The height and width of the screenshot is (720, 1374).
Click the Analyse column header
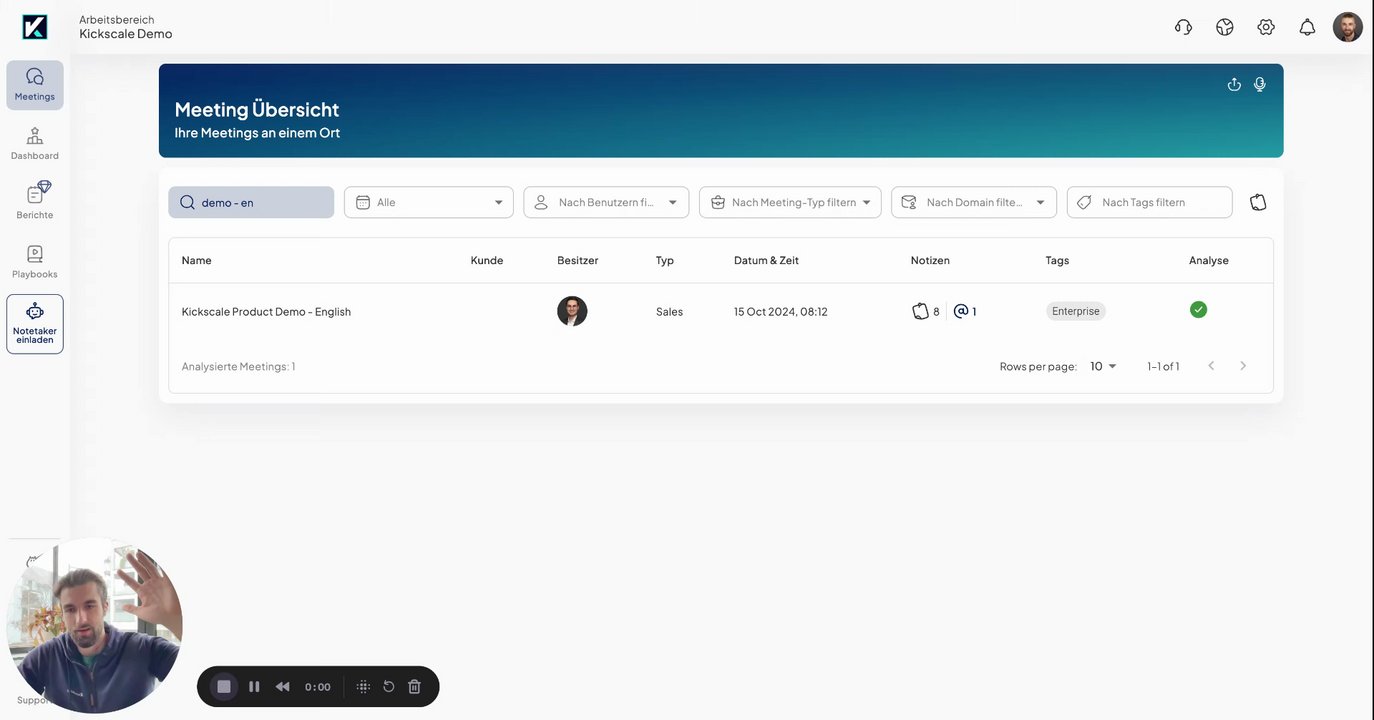coord(1209,260)
